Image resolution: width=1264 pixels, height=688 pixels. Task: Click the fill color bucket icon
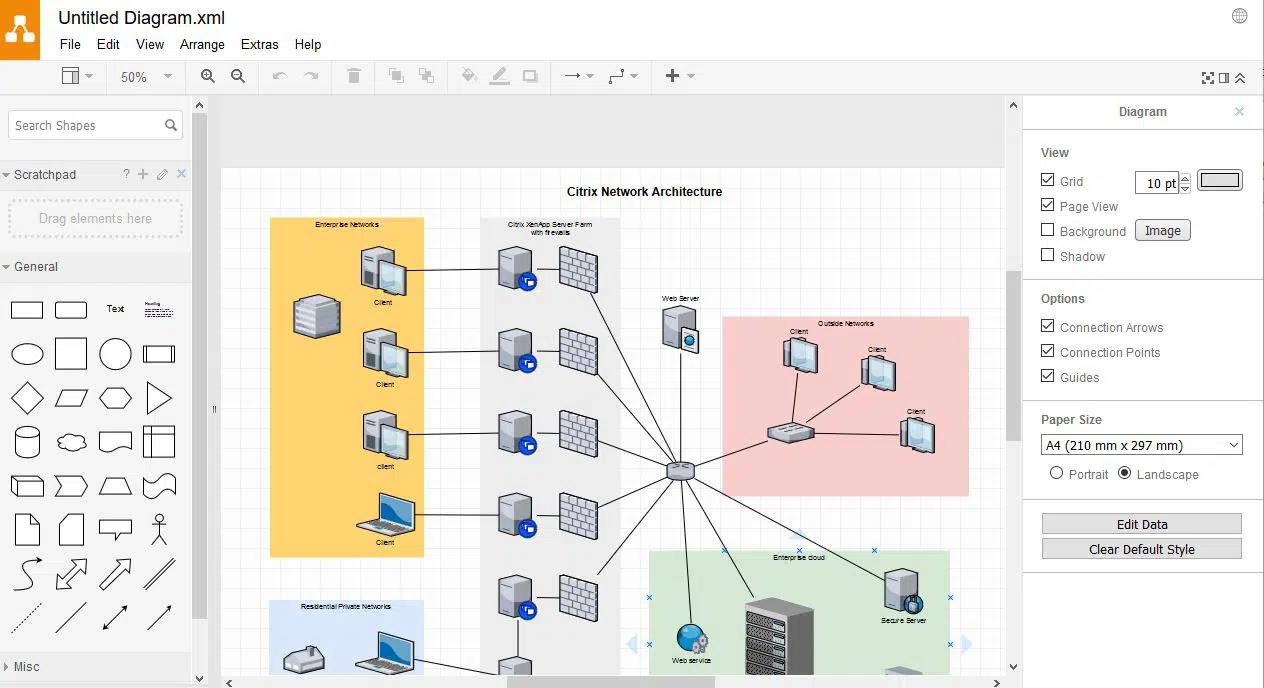click(x=469, y=76)
